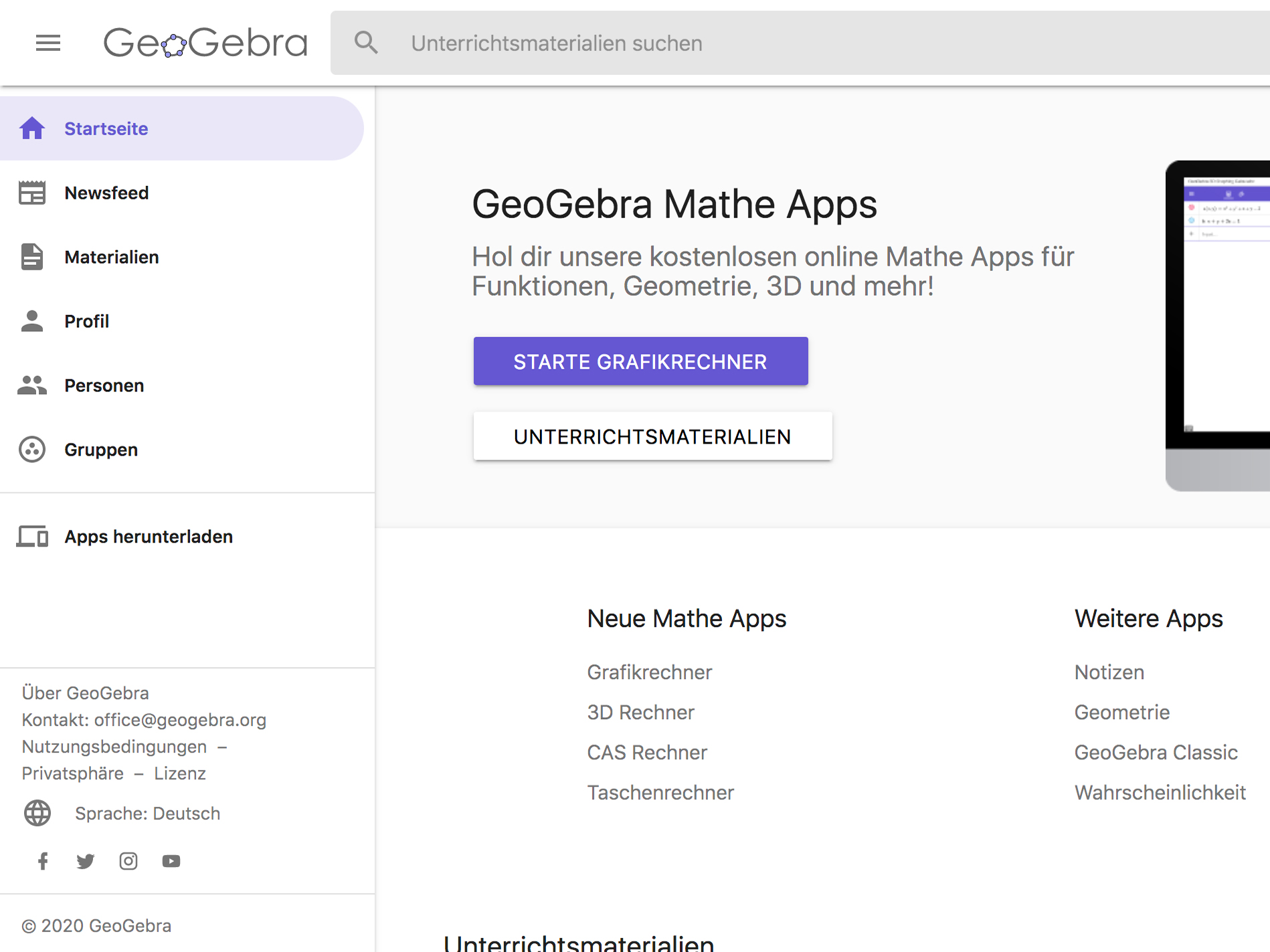Open the CAS Rechner link
The width and height of the screenshot is (1270, 952).
coord(647,753)
